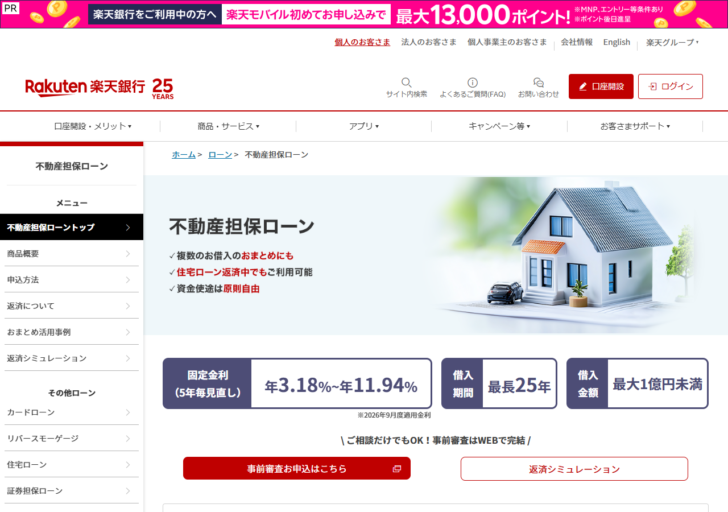Expand the アプリ menu
Screen dimensions: 728x512
tap(364, 126)
